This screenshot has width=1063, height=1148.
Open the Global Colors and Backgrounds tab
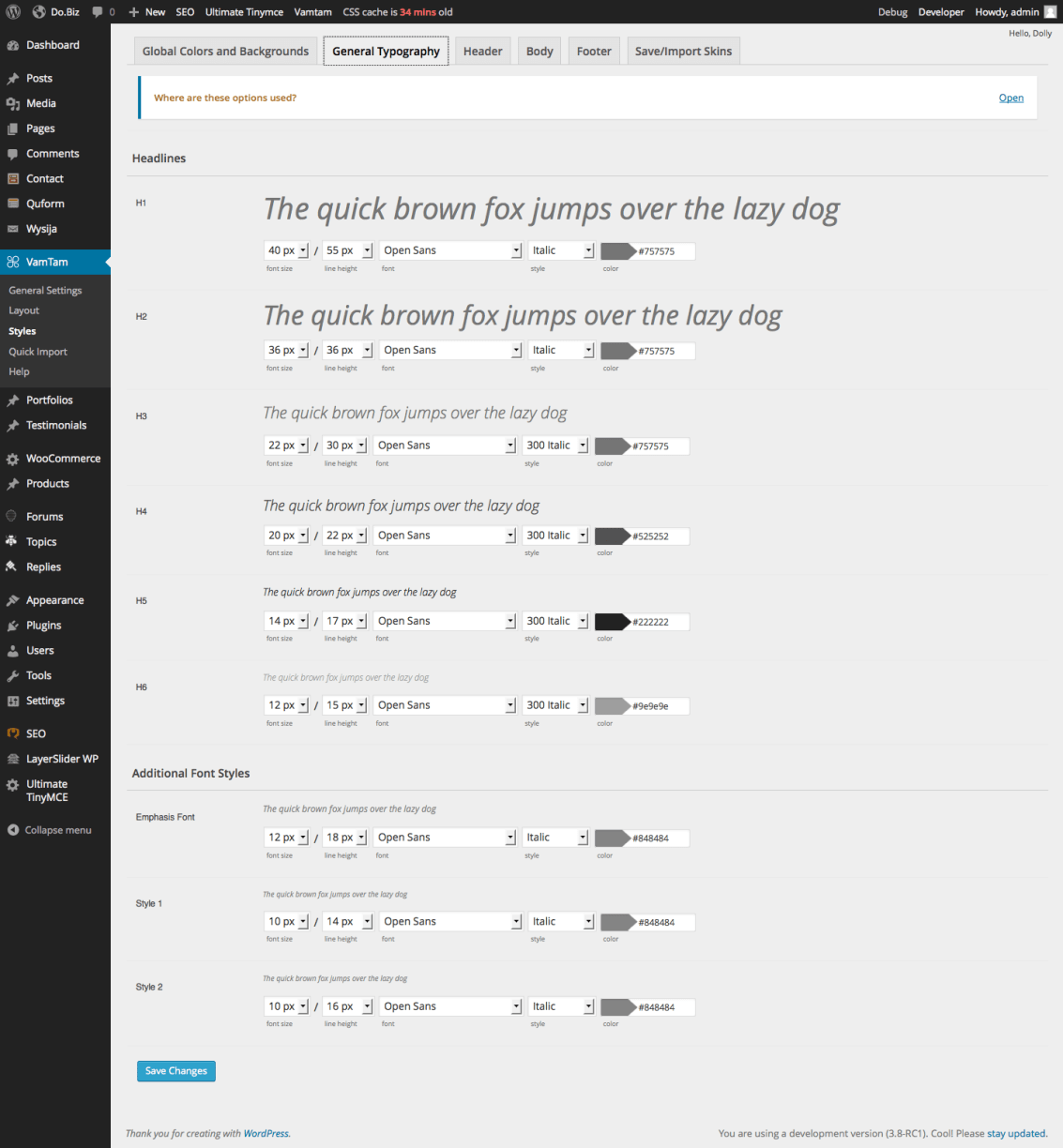tap(225, 52)
